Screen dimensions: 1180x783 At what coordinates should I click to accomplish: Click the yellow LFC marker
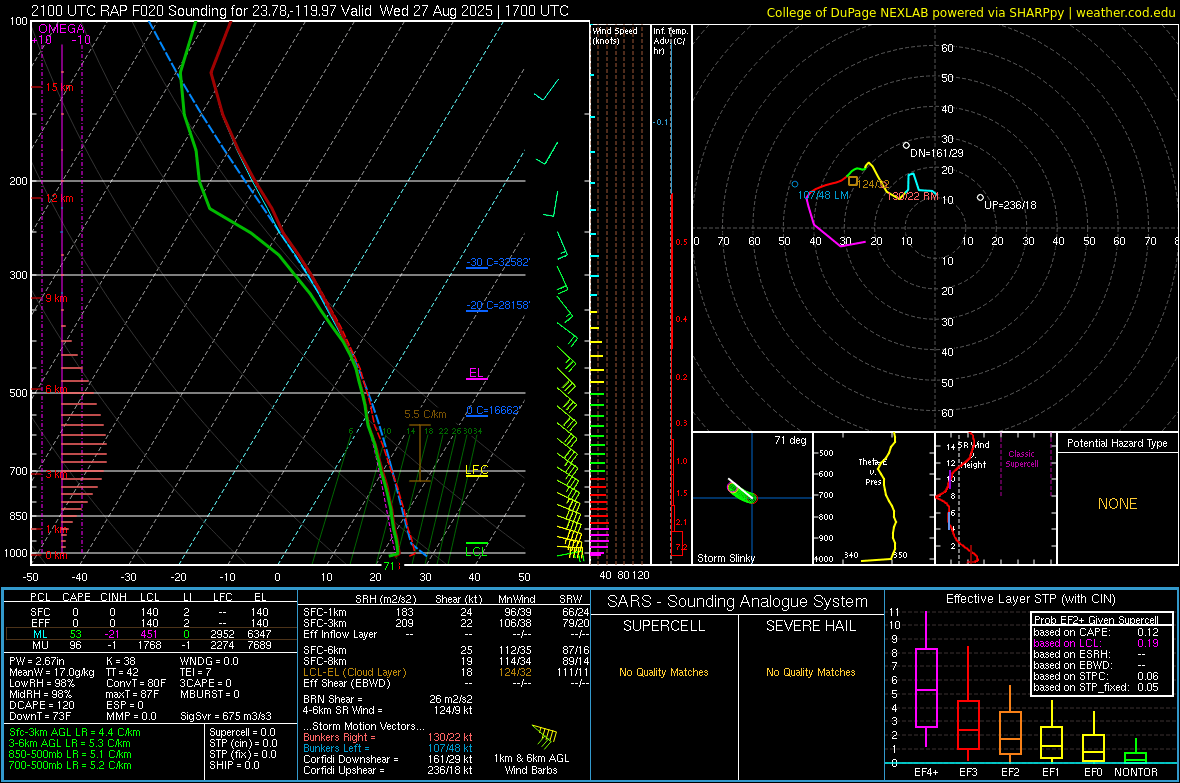[x=476, y=471]
